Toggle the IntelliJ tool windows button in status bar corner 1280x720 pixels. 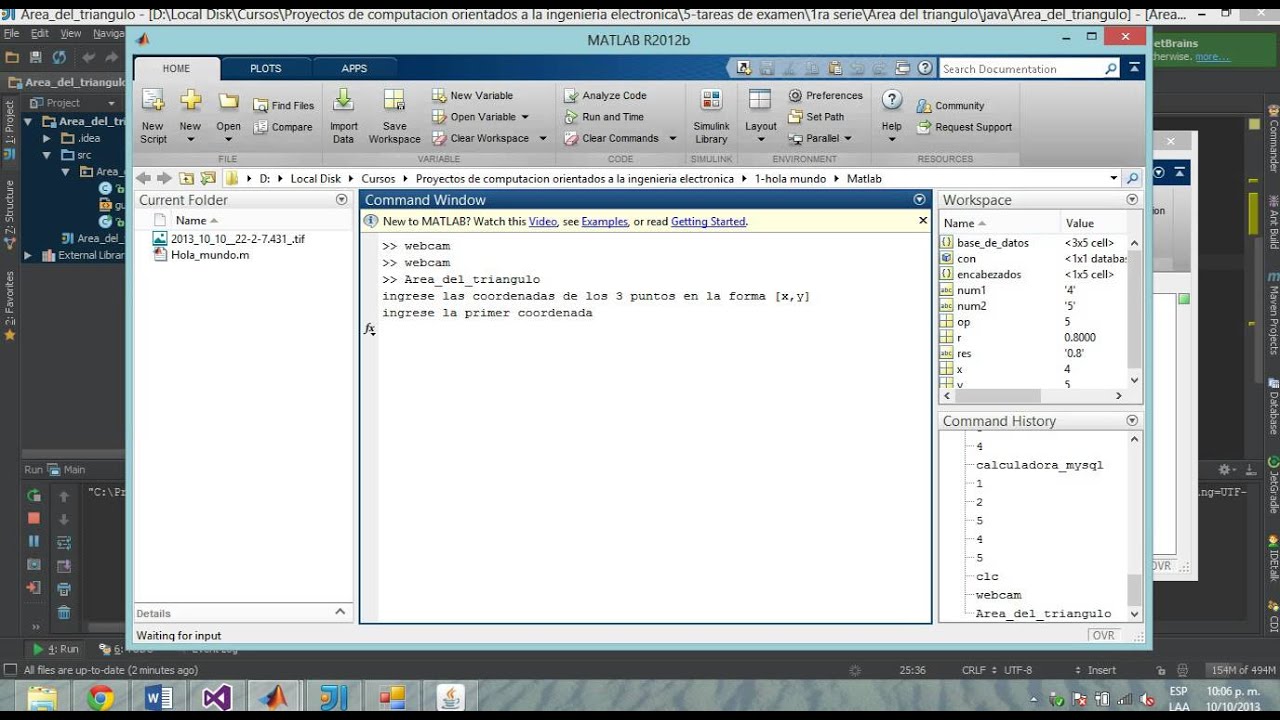(10, 669)
